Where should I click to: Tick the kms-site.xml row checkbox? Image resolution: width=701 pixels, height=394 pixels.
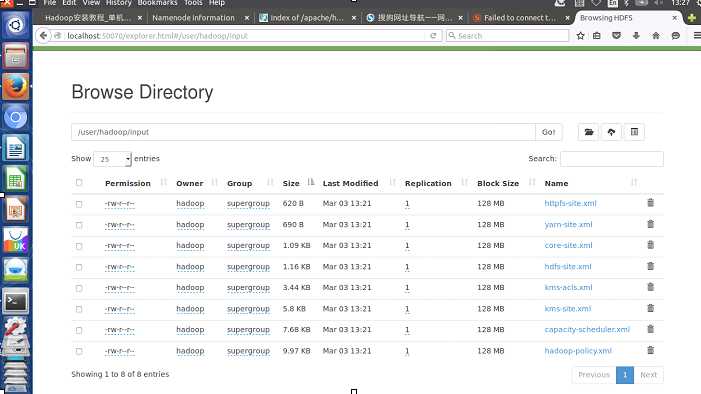(79, 309)
